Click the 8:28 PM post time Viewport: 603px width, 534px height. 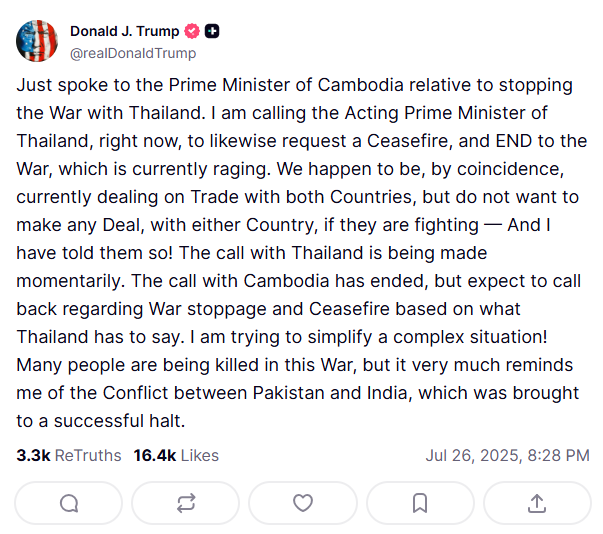click(x=558, y=456)
